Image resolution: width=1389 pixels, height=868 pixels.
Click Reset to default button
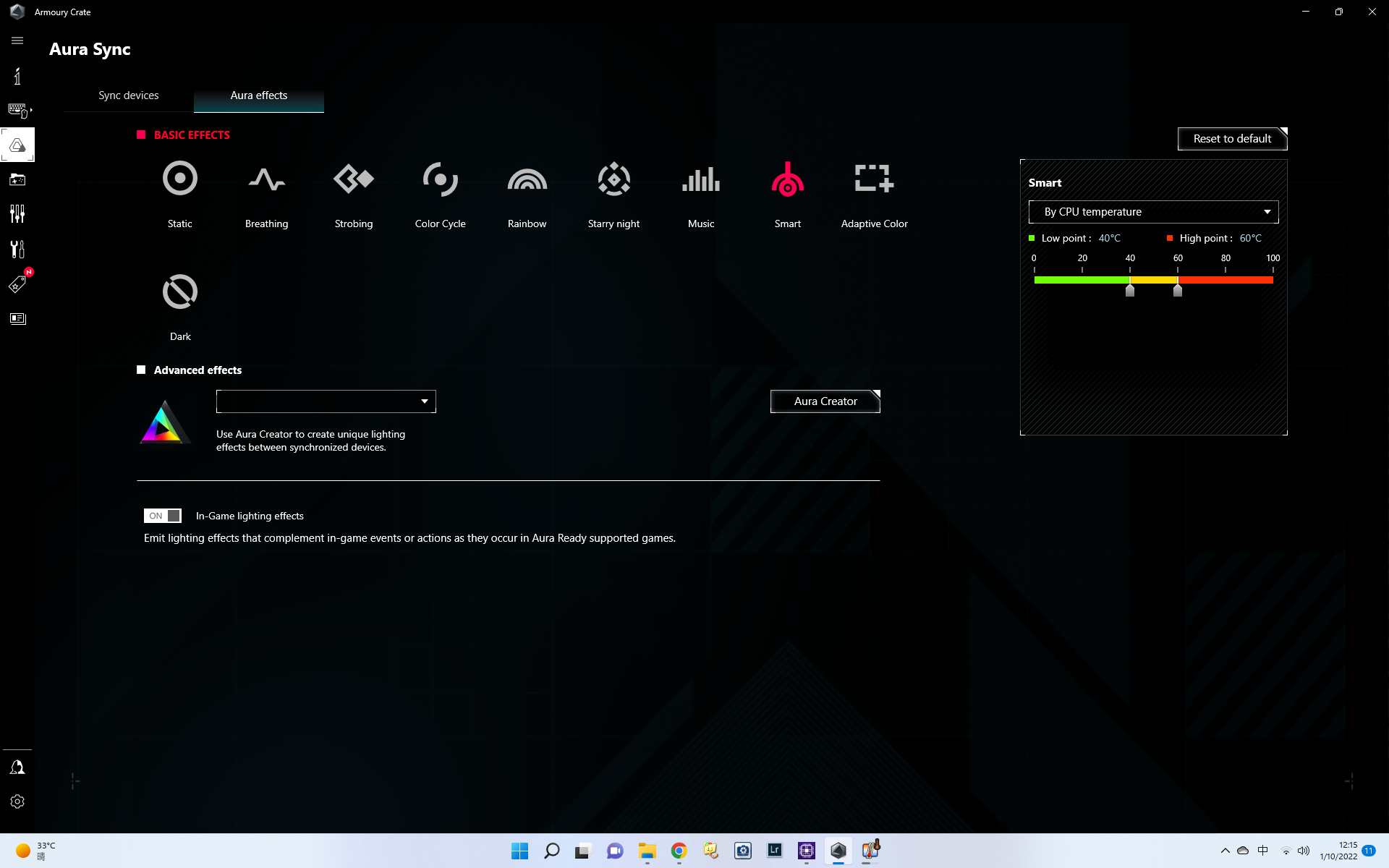[1232, 139]
